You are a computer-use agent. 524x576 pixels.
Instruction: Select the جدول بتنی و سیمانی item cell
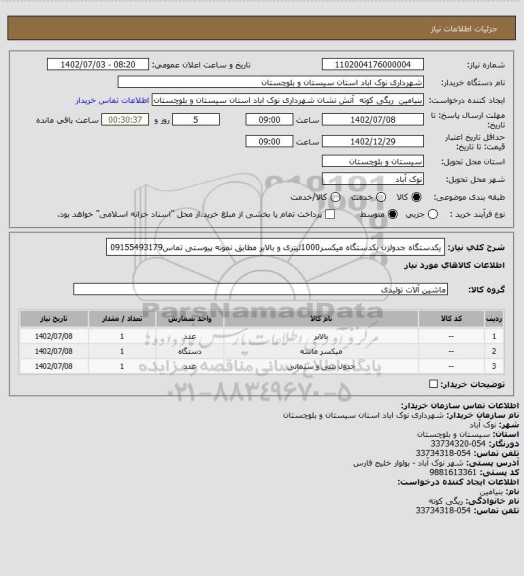[321, 366]
